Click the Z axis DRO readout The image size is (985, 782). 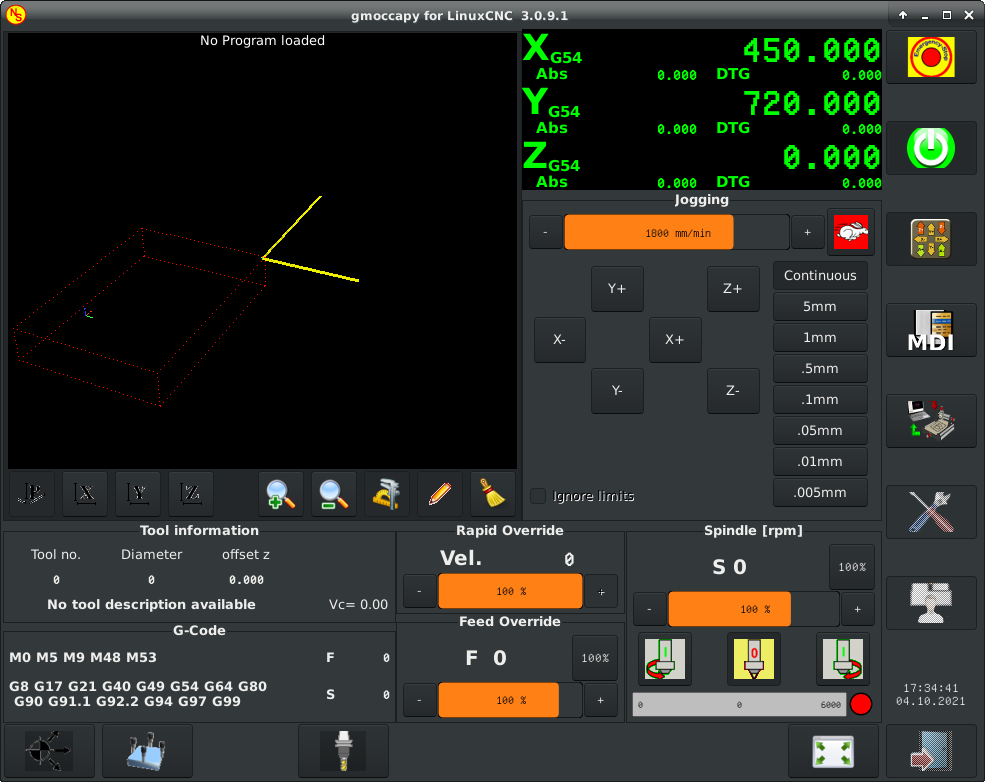click(x=832, y=158)
